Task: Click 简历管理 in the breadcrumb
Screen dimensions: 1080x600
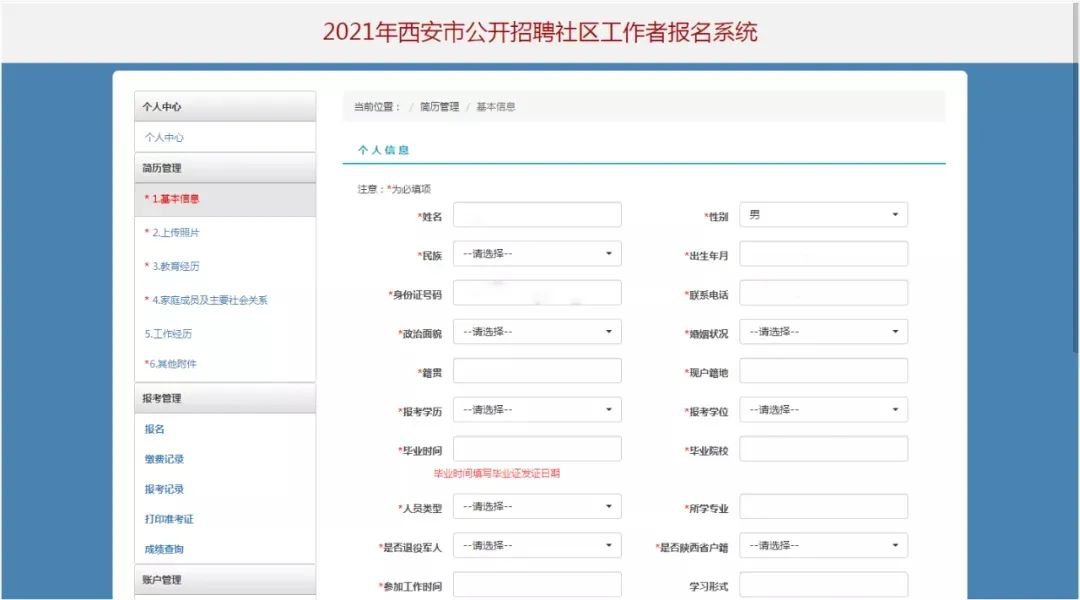Action: (x=439, y=107)
